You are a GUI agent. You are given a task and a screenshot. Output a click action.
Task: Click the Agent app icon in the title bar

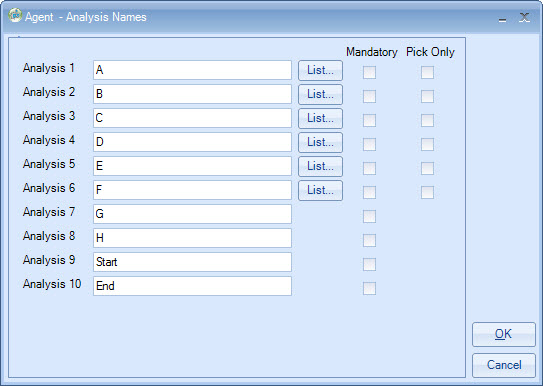point(15,16)
